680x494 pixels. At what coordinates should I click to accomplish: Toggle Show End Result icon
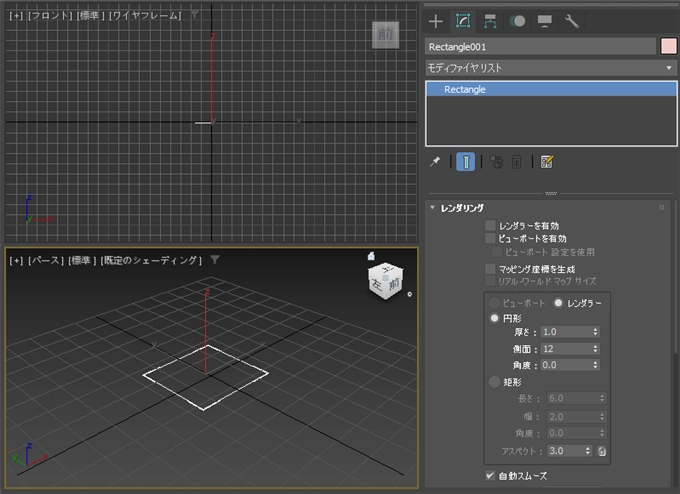click(x=466, y=162)
